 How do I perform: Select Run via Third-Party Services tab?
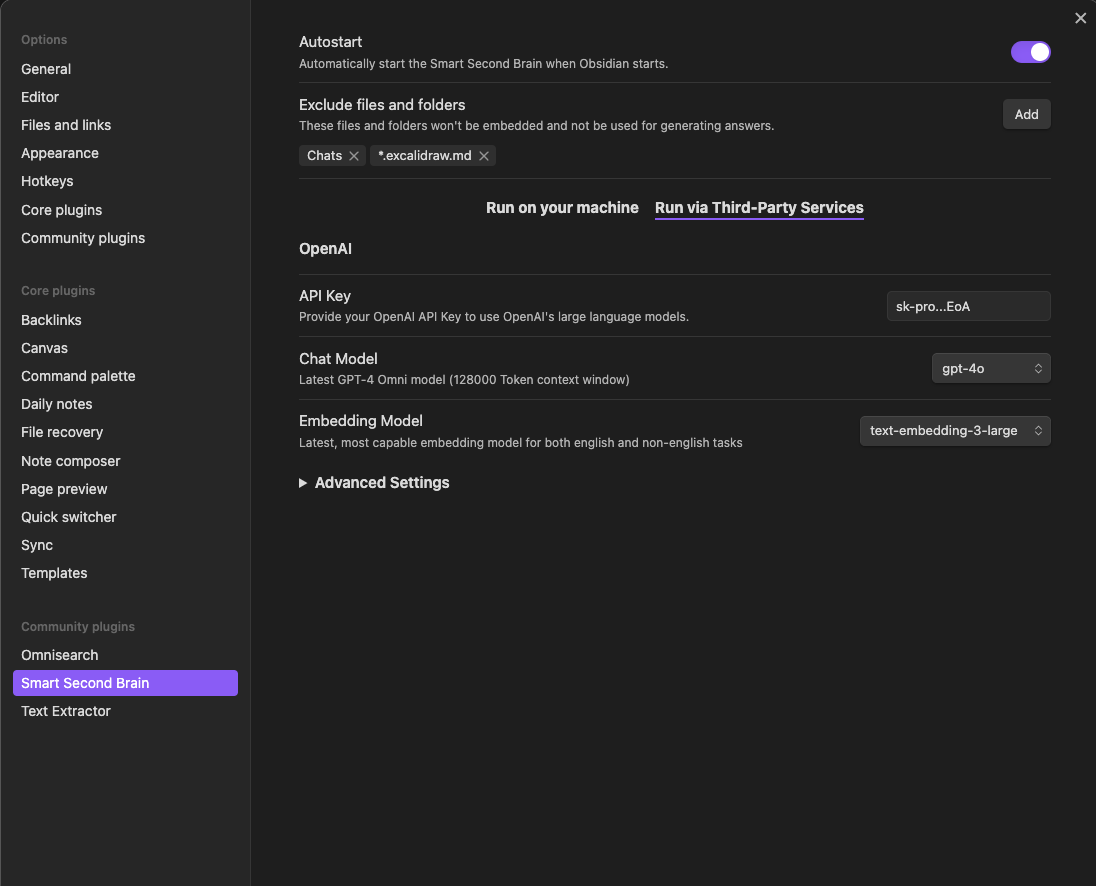coord(759,208)
